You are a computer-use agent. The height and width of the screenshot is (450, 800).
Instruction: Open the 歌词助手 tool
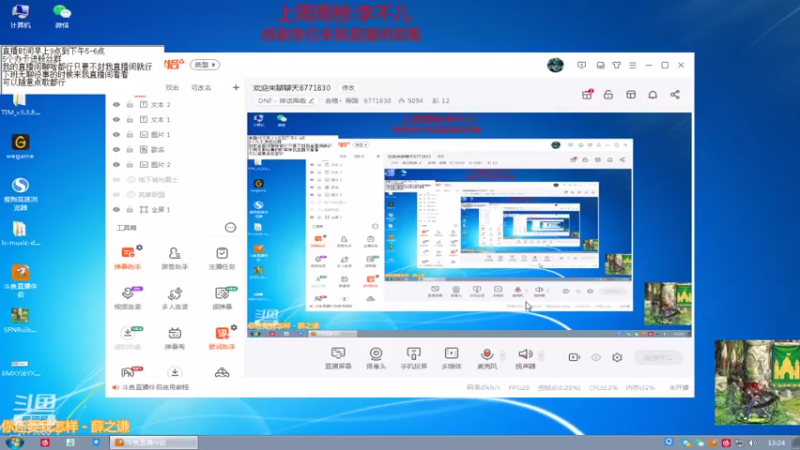[222, 338]
